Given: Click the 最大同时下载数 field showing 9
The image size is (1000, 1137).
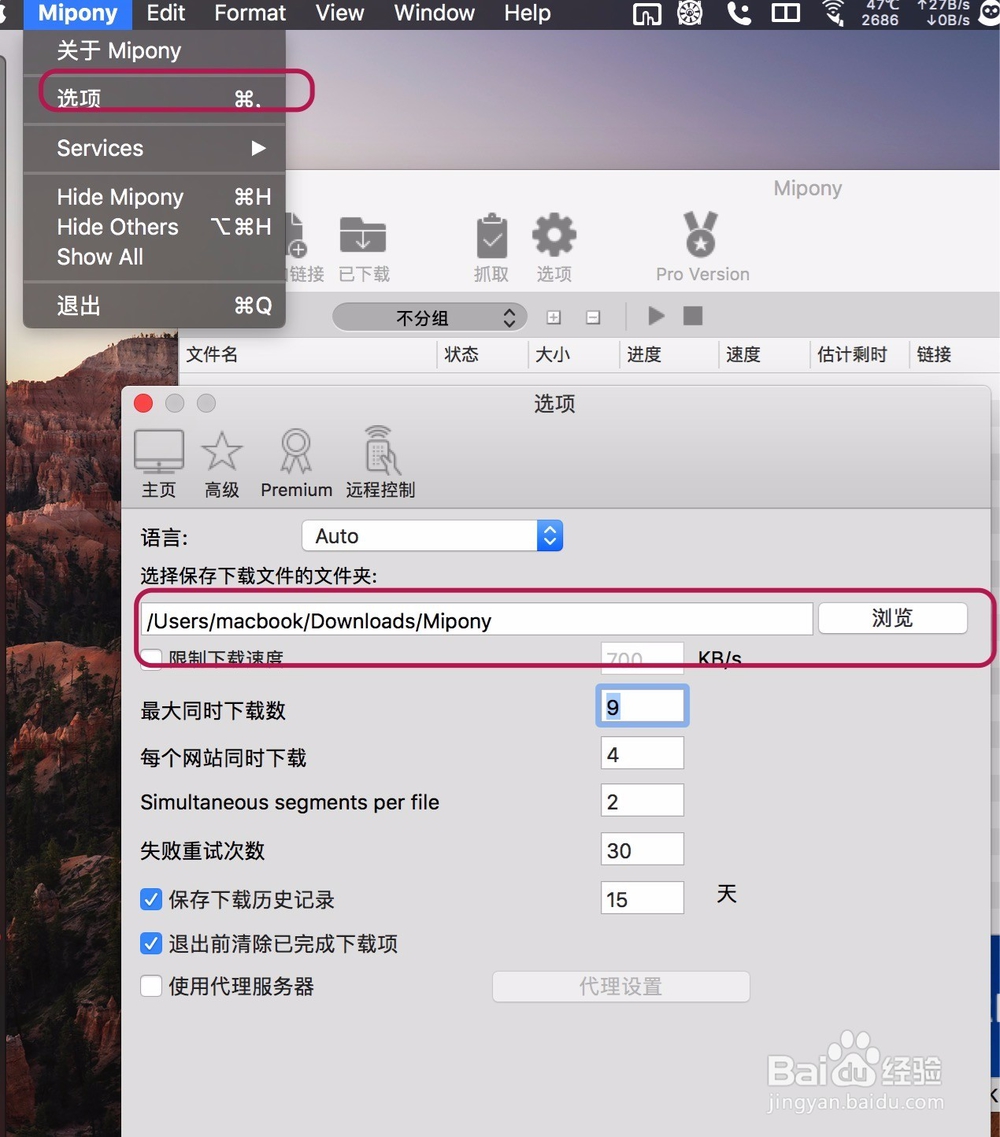Looking at the screenshot, I should (x=642, y=706).
